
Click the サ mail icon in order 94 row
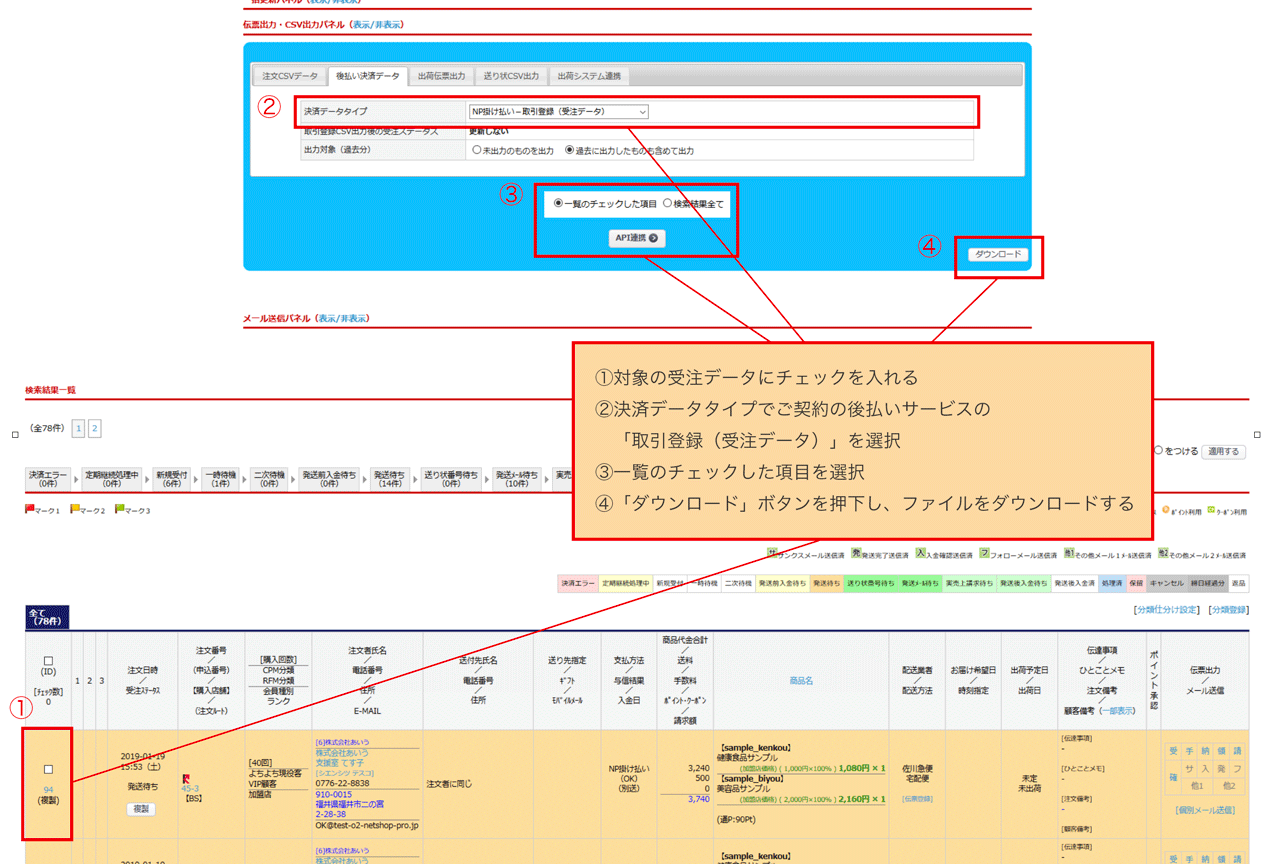[x=1190, y=768]
